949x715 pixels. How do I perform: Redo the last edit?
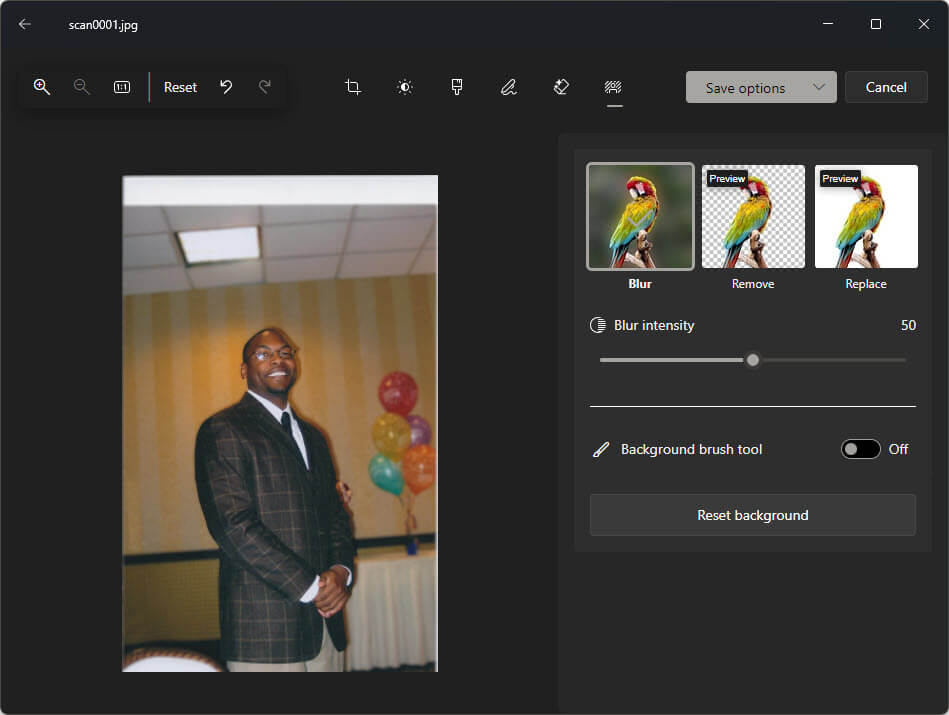click(265, 87)
